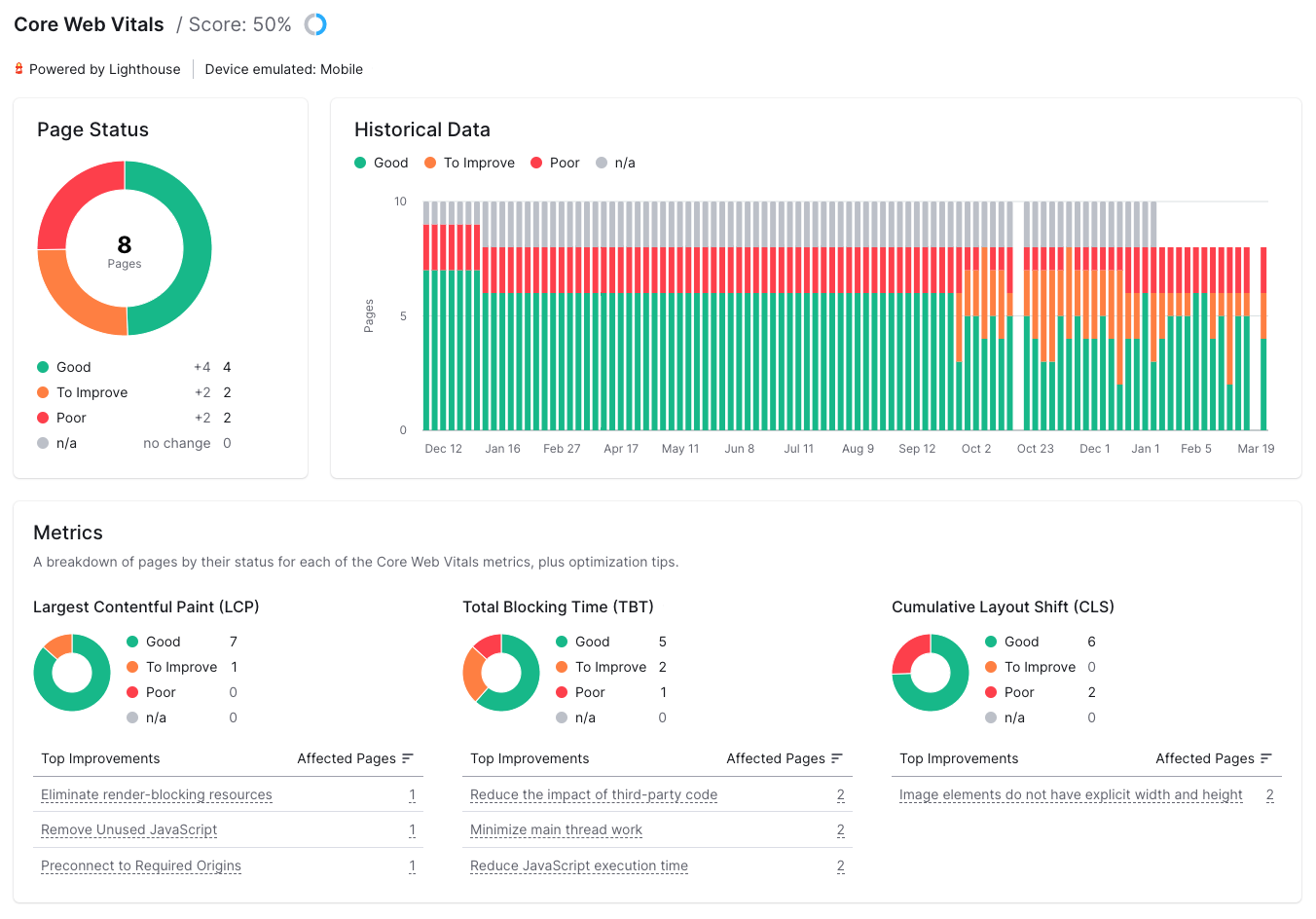Click the center of the Page Status donut
Screen dimensions: 1316x919
pyautogui.click(x=124, y=247)
